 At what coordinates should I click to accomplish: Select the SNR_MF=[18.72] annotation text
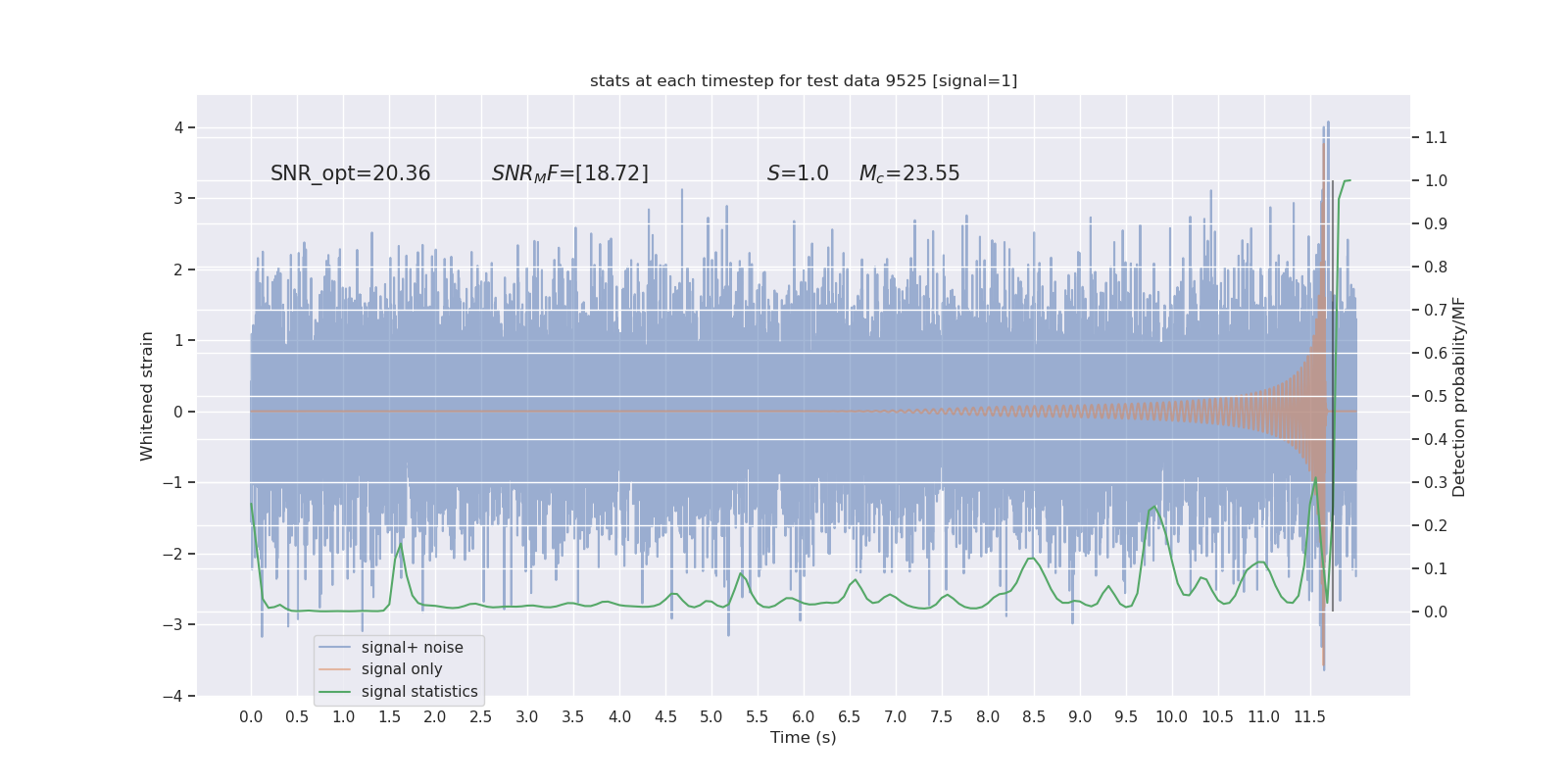click(570, 173)
